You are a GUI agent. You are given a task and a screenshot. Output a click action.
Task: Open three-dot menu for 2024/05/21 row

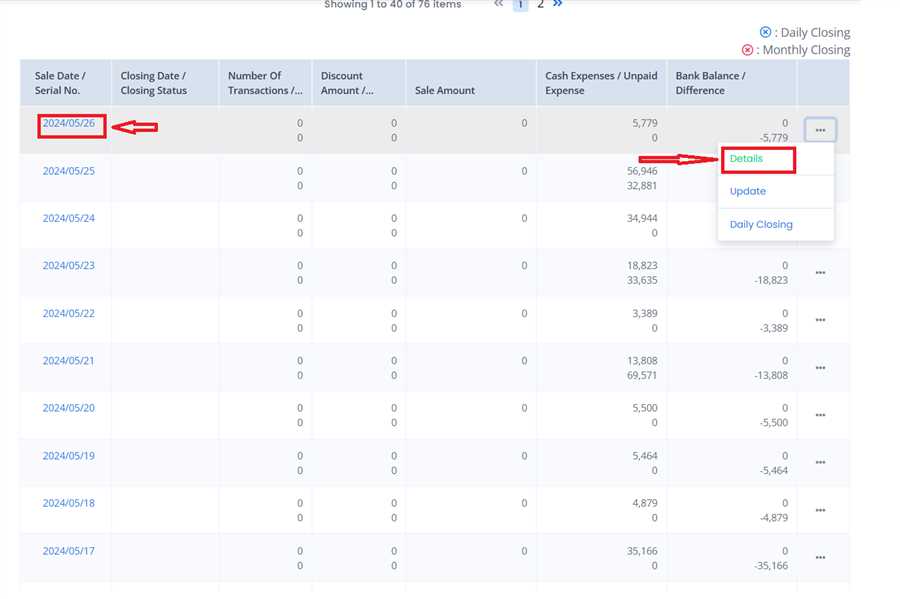tap(820, 368)
